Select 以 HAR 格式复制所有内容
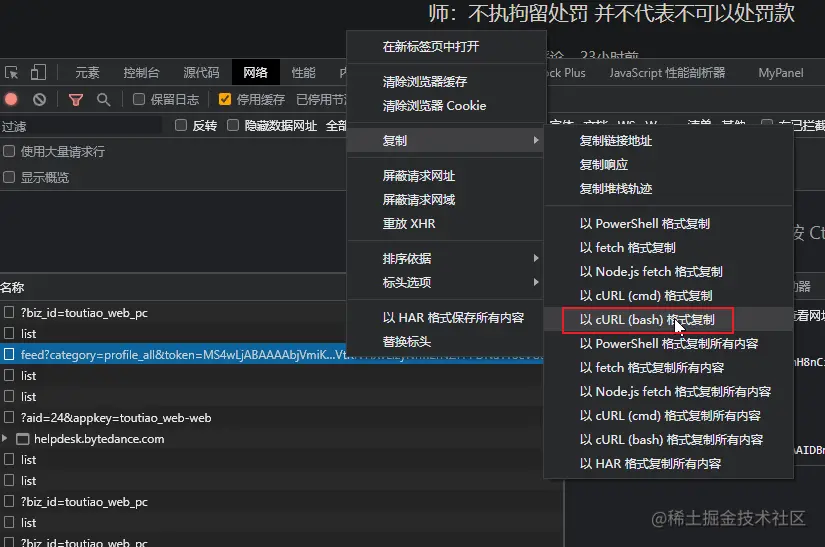 (x=668, y=464)
